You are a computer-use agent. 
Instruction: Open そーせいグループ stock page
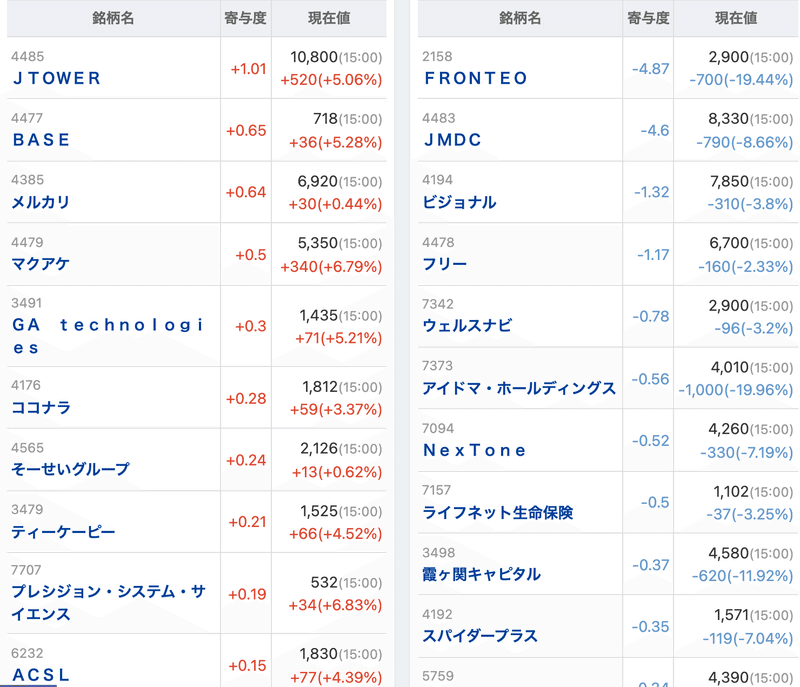coord(70,469)
